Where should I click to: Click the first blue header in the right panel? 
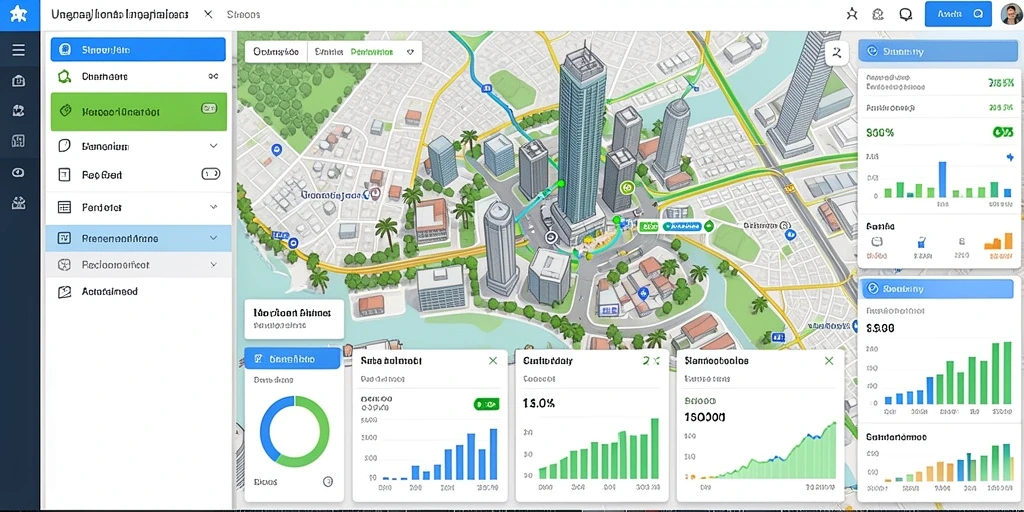click(x=937, y=51)
